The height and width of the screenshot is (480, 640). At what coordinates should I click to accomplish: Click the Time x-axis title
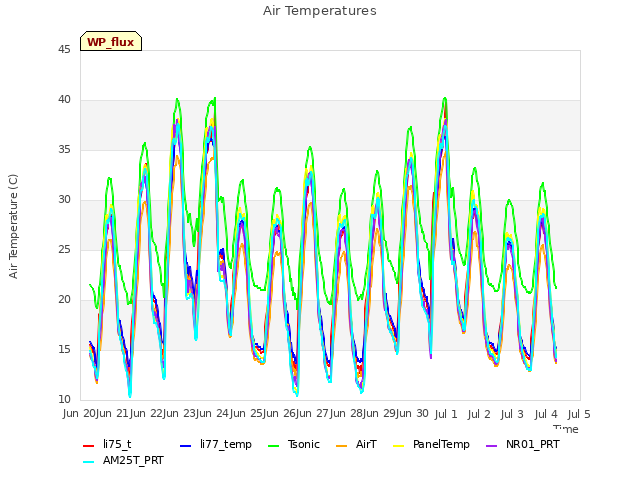pyautogui.click(x=566, y=429)
